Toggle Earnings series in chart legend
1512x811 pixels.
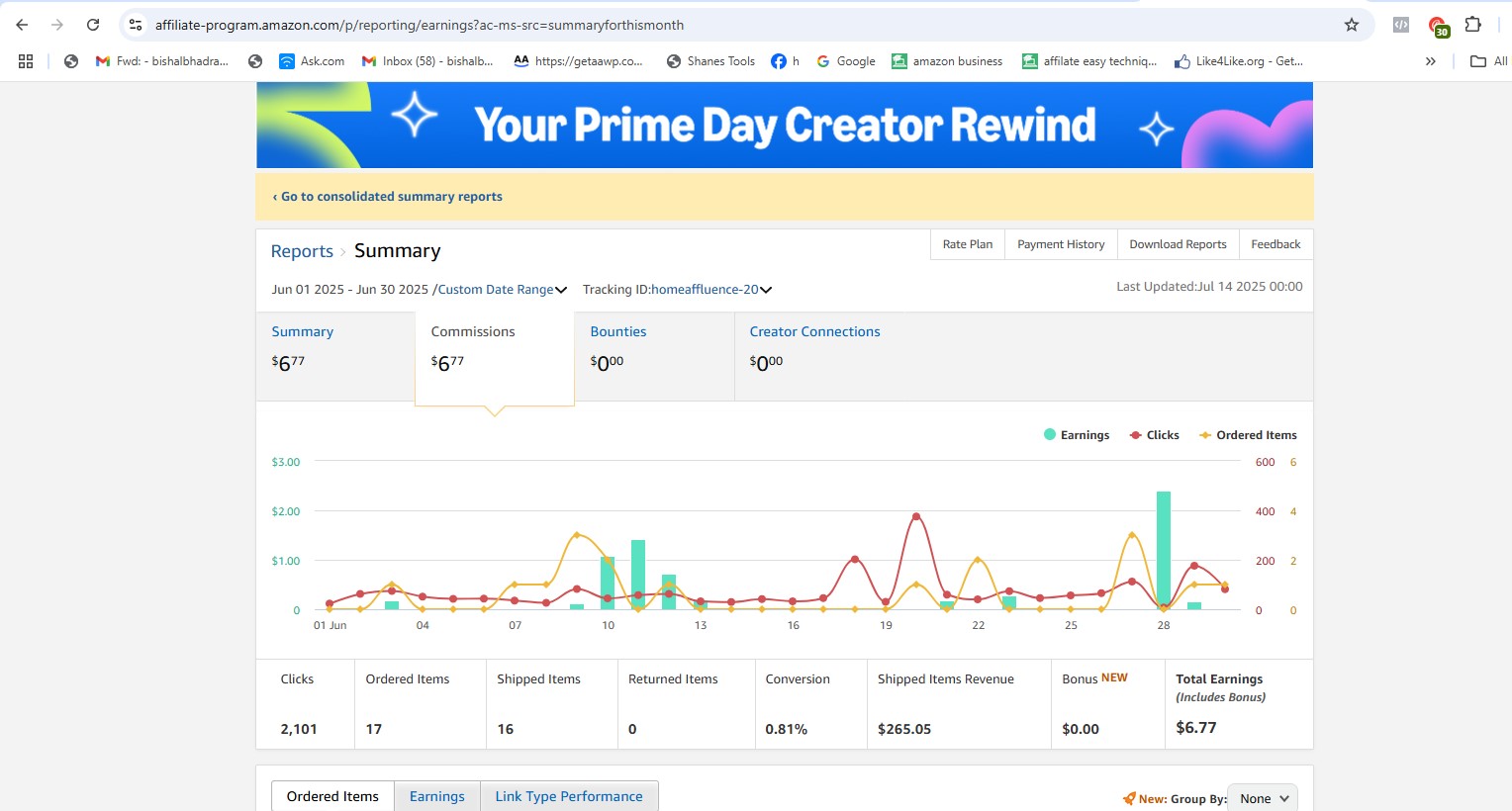(1077, 435)
